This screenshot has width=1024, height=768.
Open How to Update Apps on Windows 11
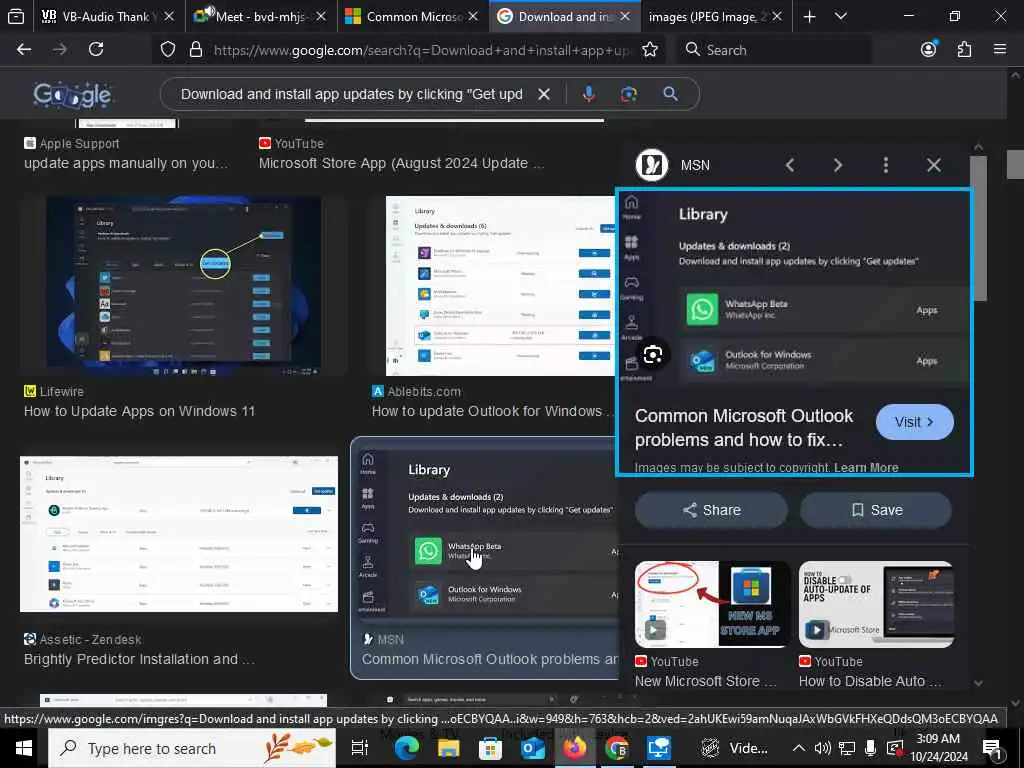coord(139,411)
